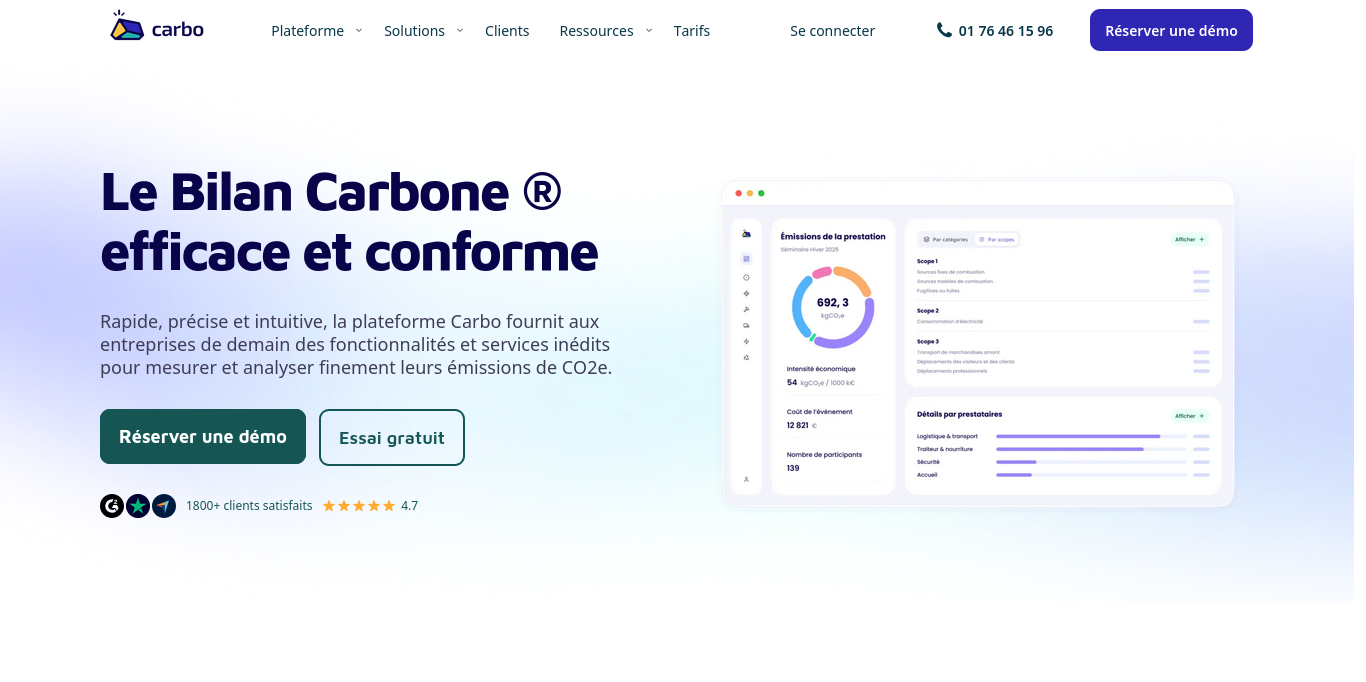The image size is (1366, 682).
Task: Open the Clients page
Action: (x=507, y=31)
